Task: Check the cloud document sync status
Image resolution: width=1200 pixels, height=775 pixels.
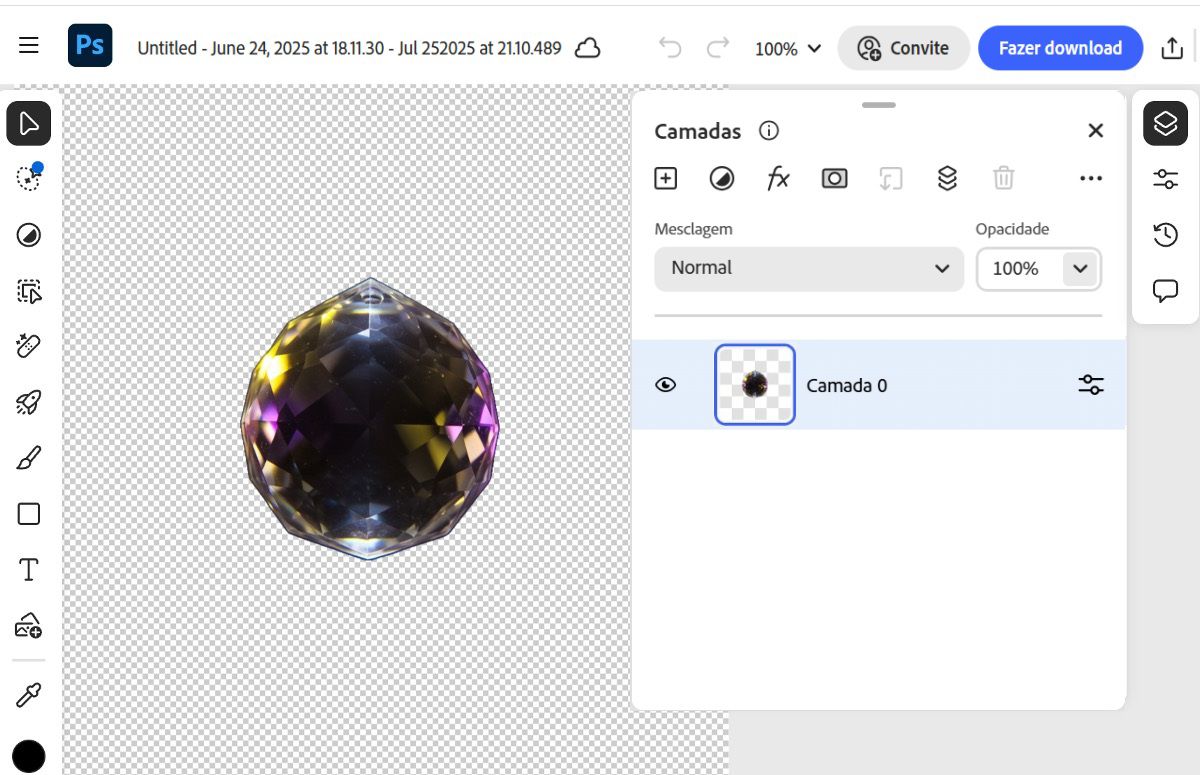Action: coord(588,48)
